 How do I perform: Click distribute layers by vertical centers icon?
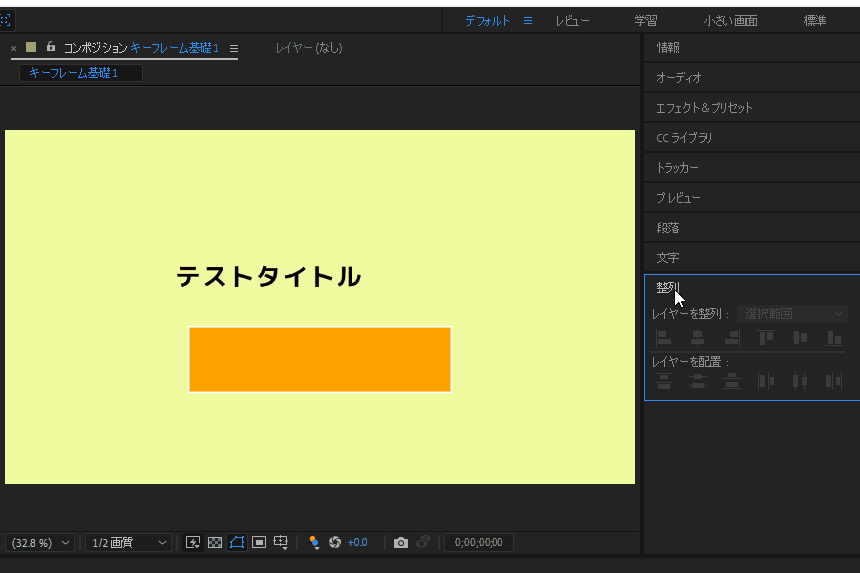click(x=698, y=381)
